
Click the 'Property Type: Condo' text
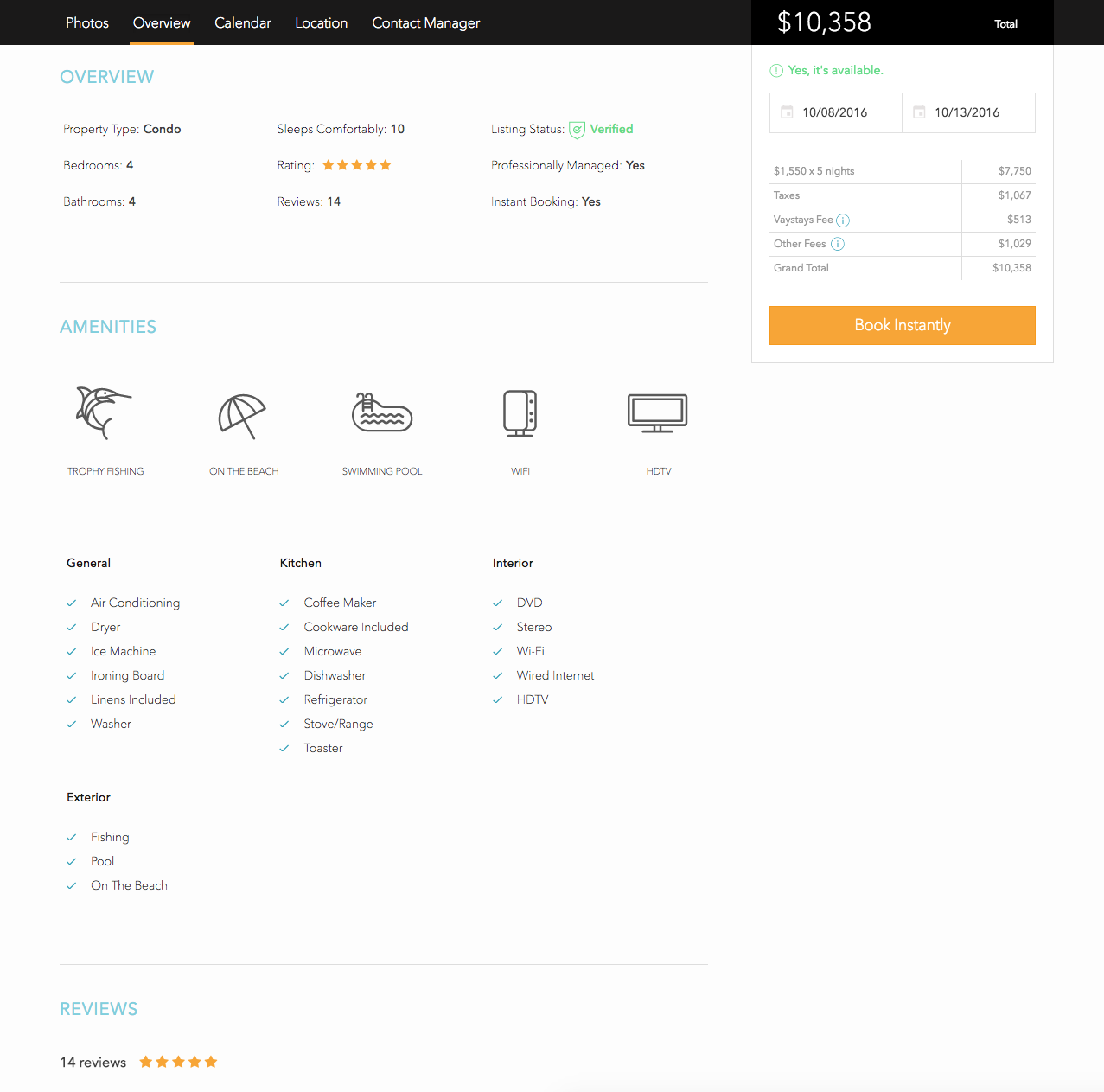(122, 129)
